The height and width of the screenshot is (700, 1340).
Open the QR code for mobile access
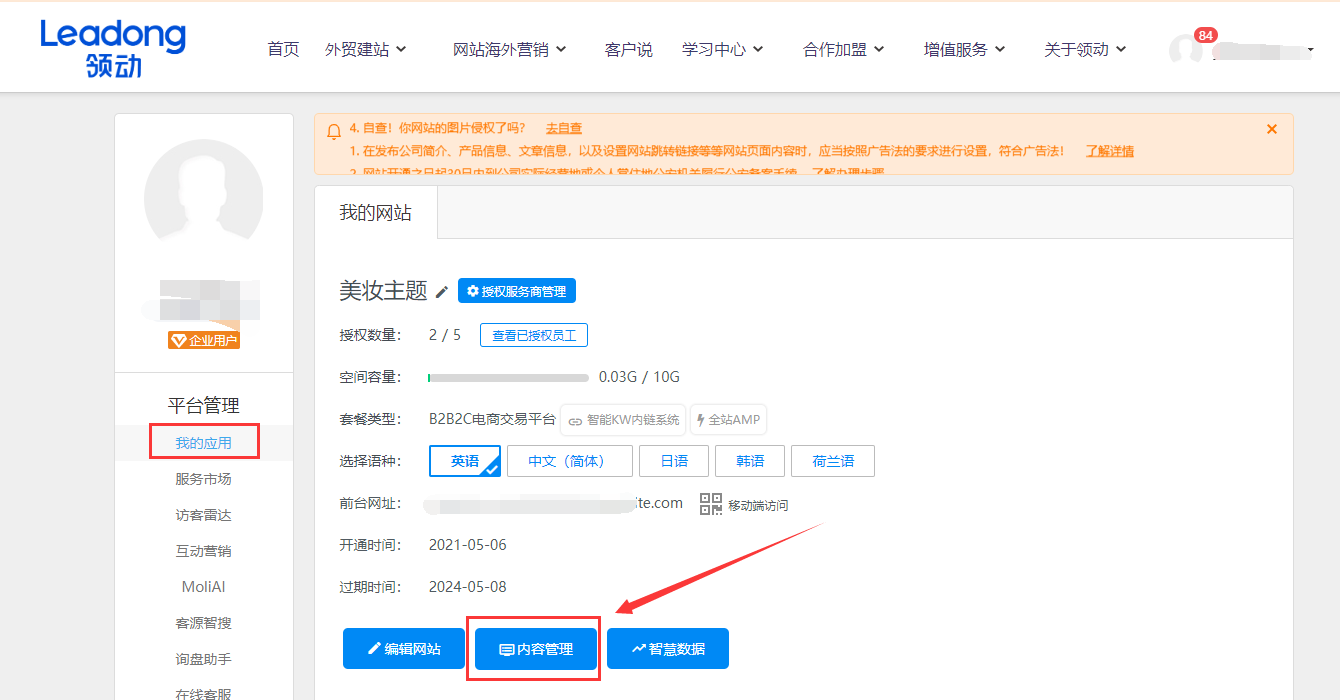click(711, 505)
